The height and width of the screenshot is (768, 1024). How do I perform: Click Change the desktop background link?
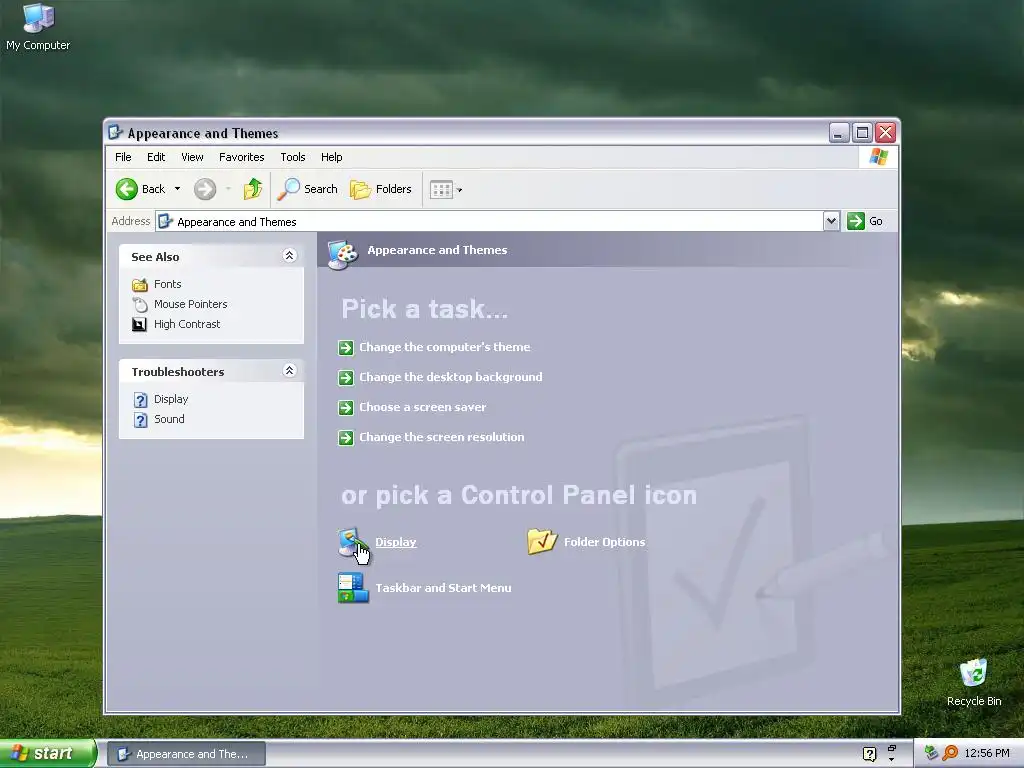[x=451, y=377]
